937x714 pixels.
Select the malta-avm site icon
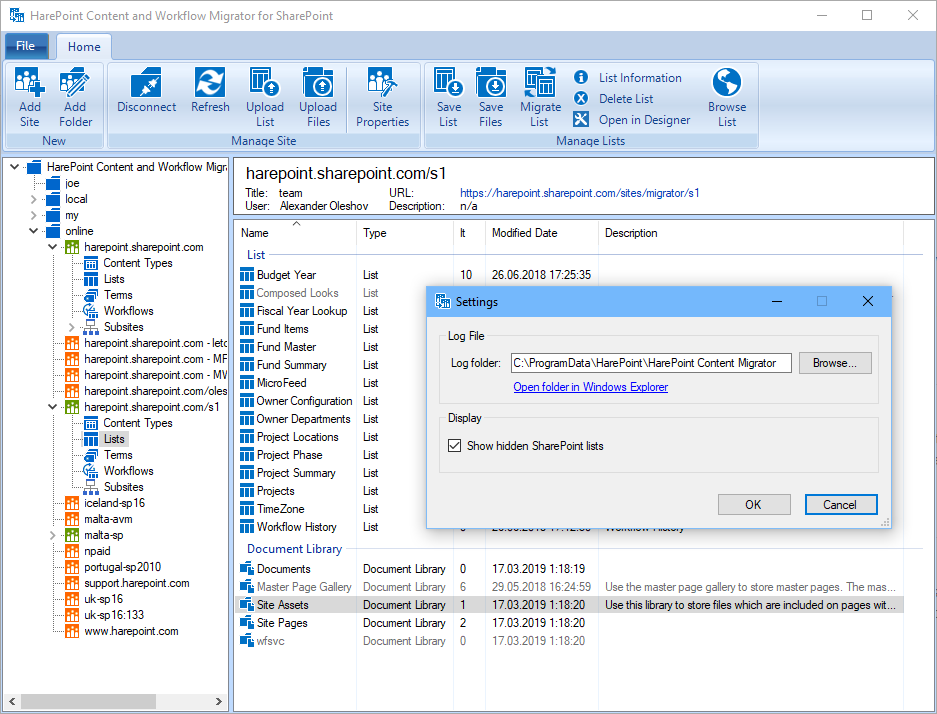[x=72, y=519]
